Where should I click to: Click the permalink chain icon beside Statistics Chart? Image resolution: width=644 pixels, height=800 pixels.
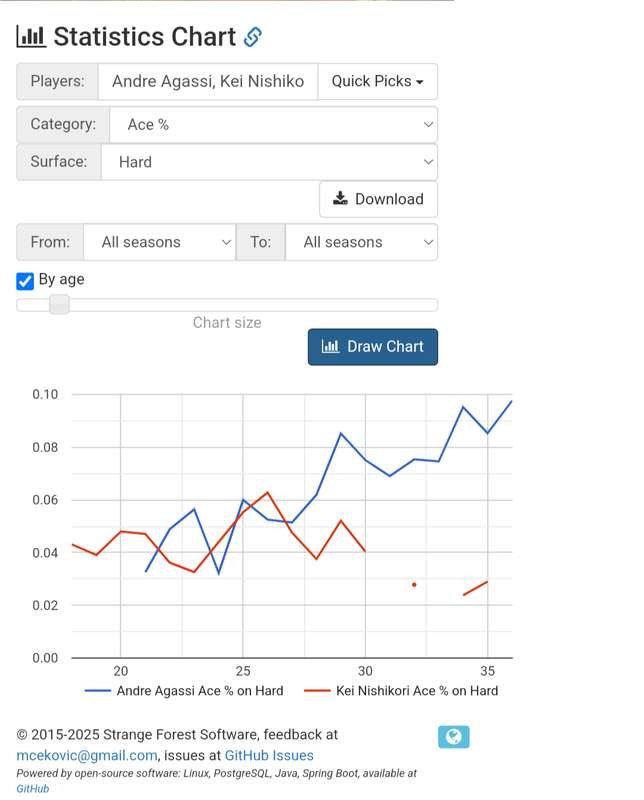tap(253, 37)
